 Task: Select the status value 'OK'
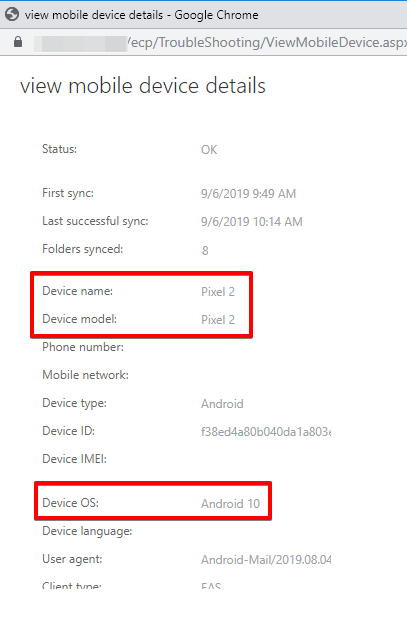click(209, 150)
